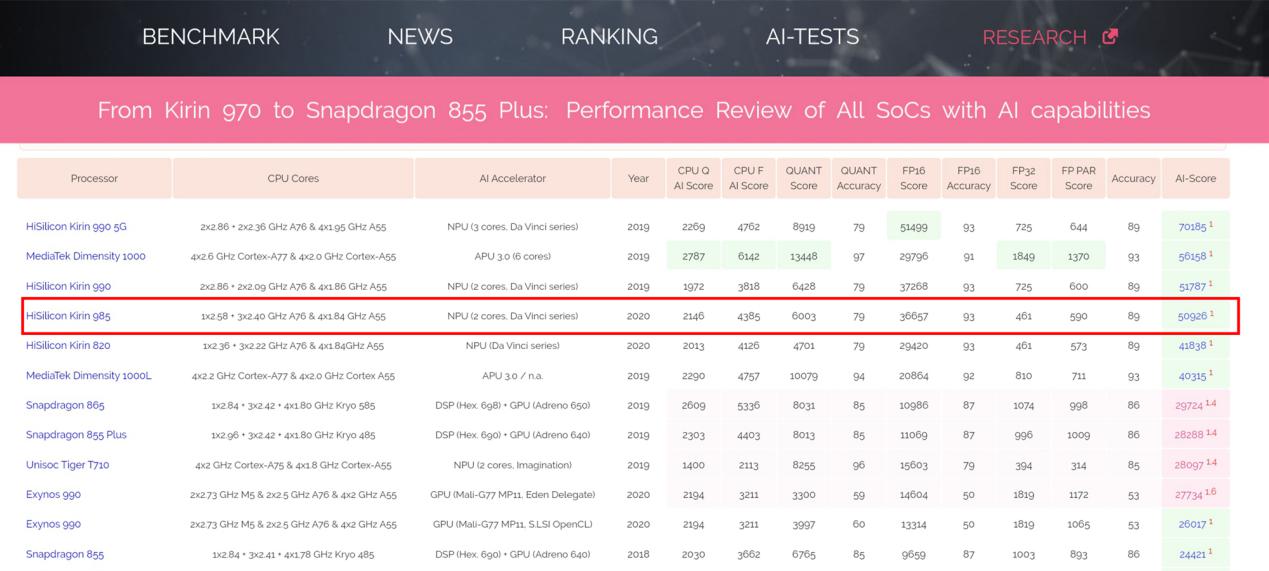Click the AI-Score 27734 value

[1190, 495]
